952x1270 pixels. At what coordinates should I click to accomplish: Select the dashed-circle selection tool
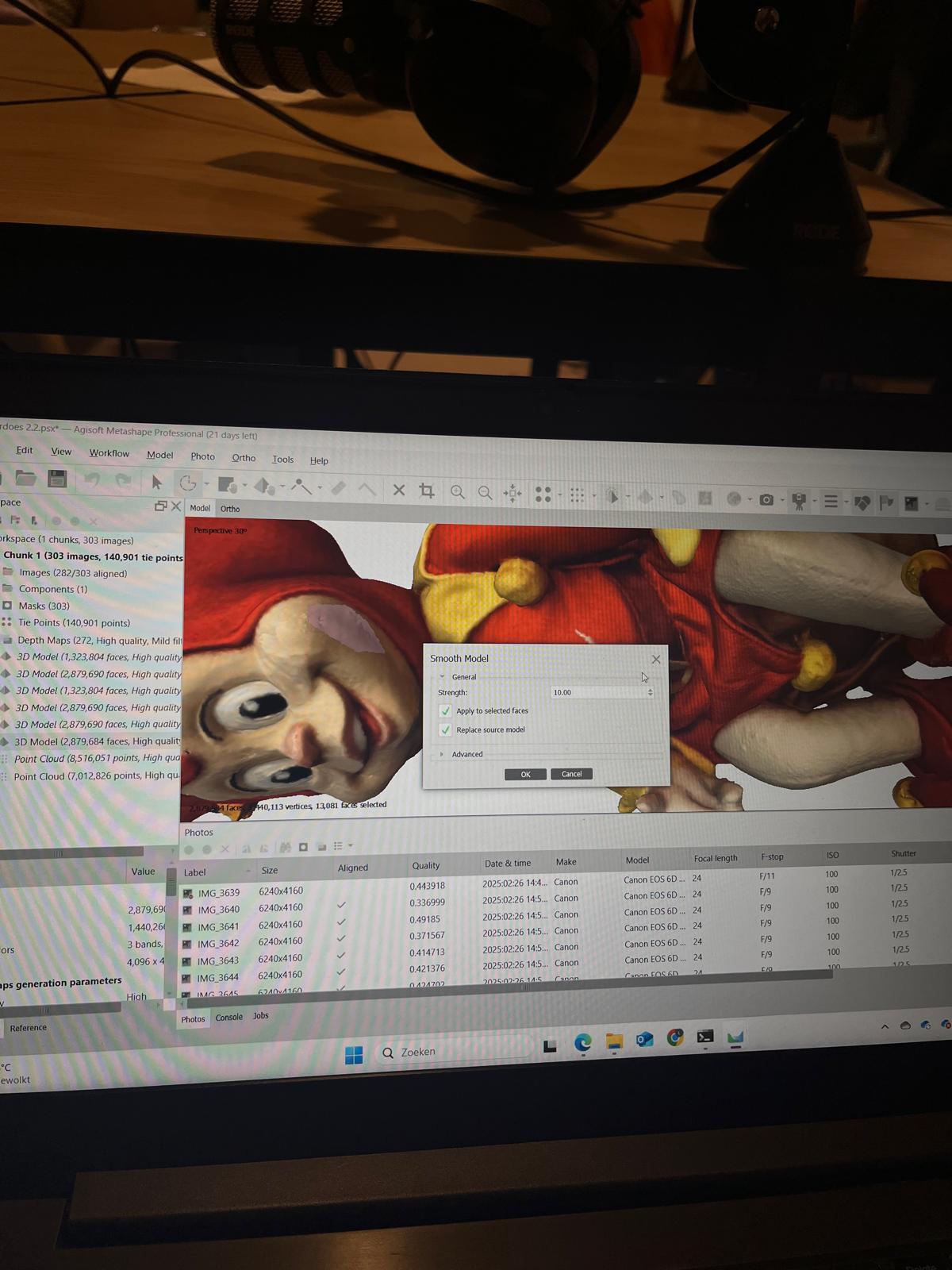coord(187,483)
